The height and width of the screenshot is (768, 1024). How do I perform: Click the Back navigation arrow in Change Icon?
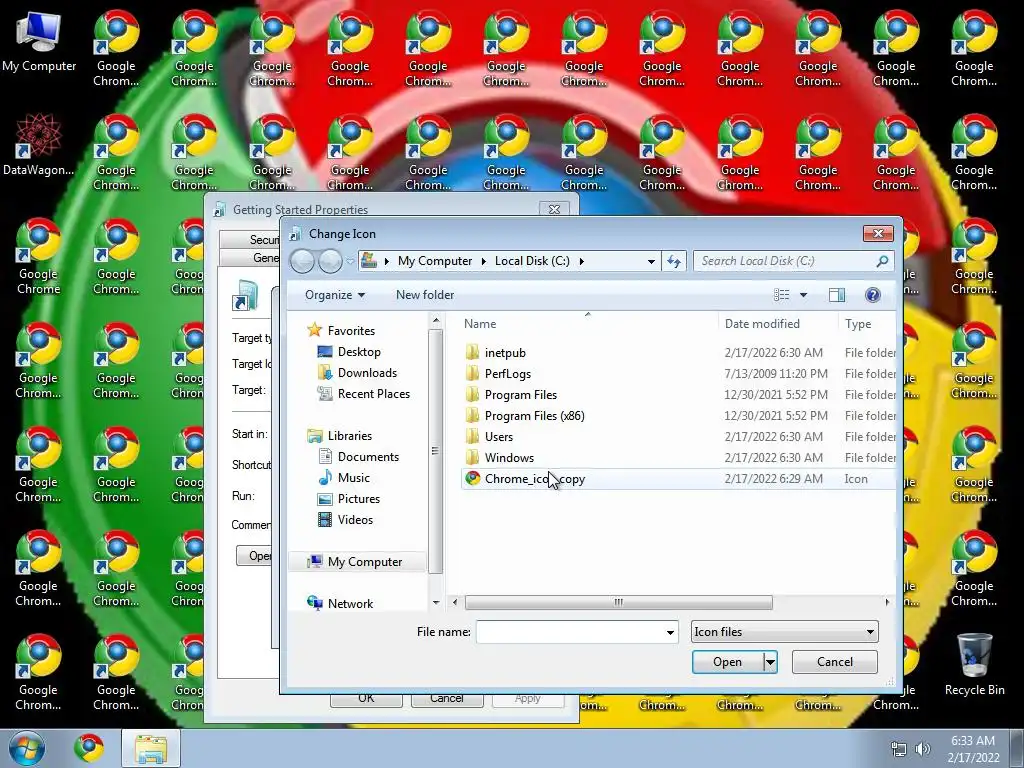tap(302, 261)
